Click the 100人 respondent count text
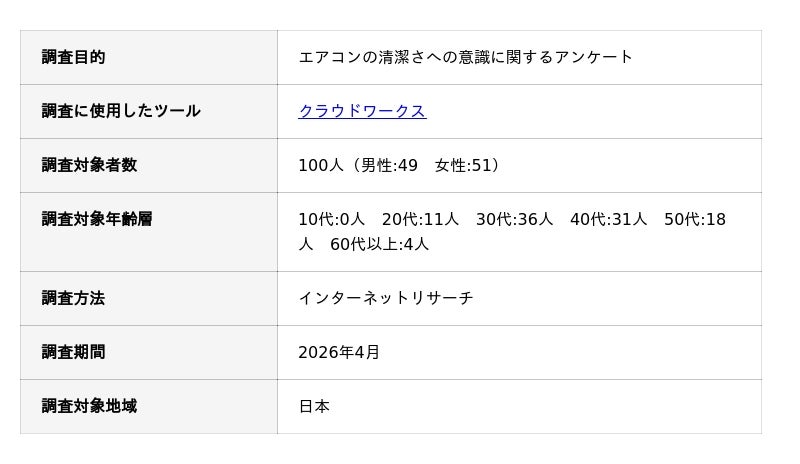This screenshot has width=800, height=464. click(320, 165)
